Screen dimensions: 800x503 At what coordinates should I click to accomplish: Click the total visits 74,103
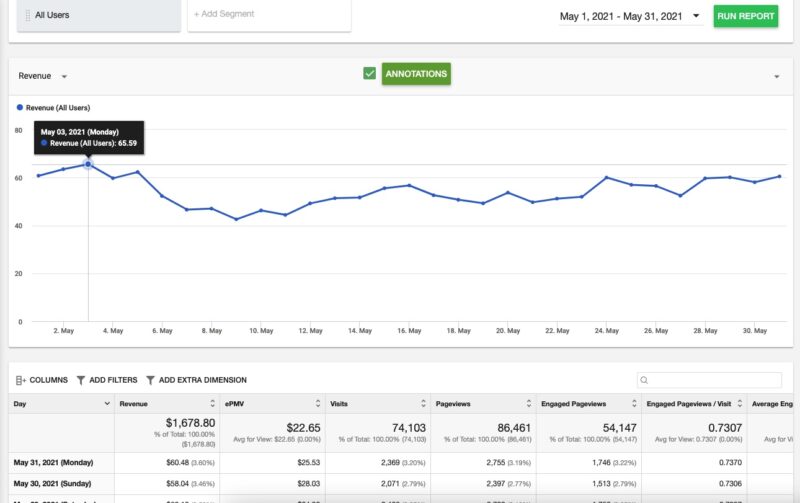[409, 428]
